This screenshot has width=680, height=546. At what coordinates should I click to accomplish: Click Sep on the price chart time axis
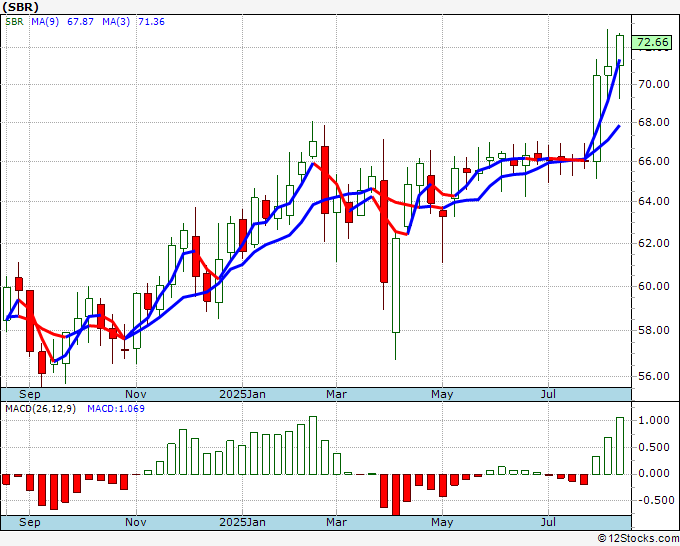pyautogui.click(x=29, y=394)
